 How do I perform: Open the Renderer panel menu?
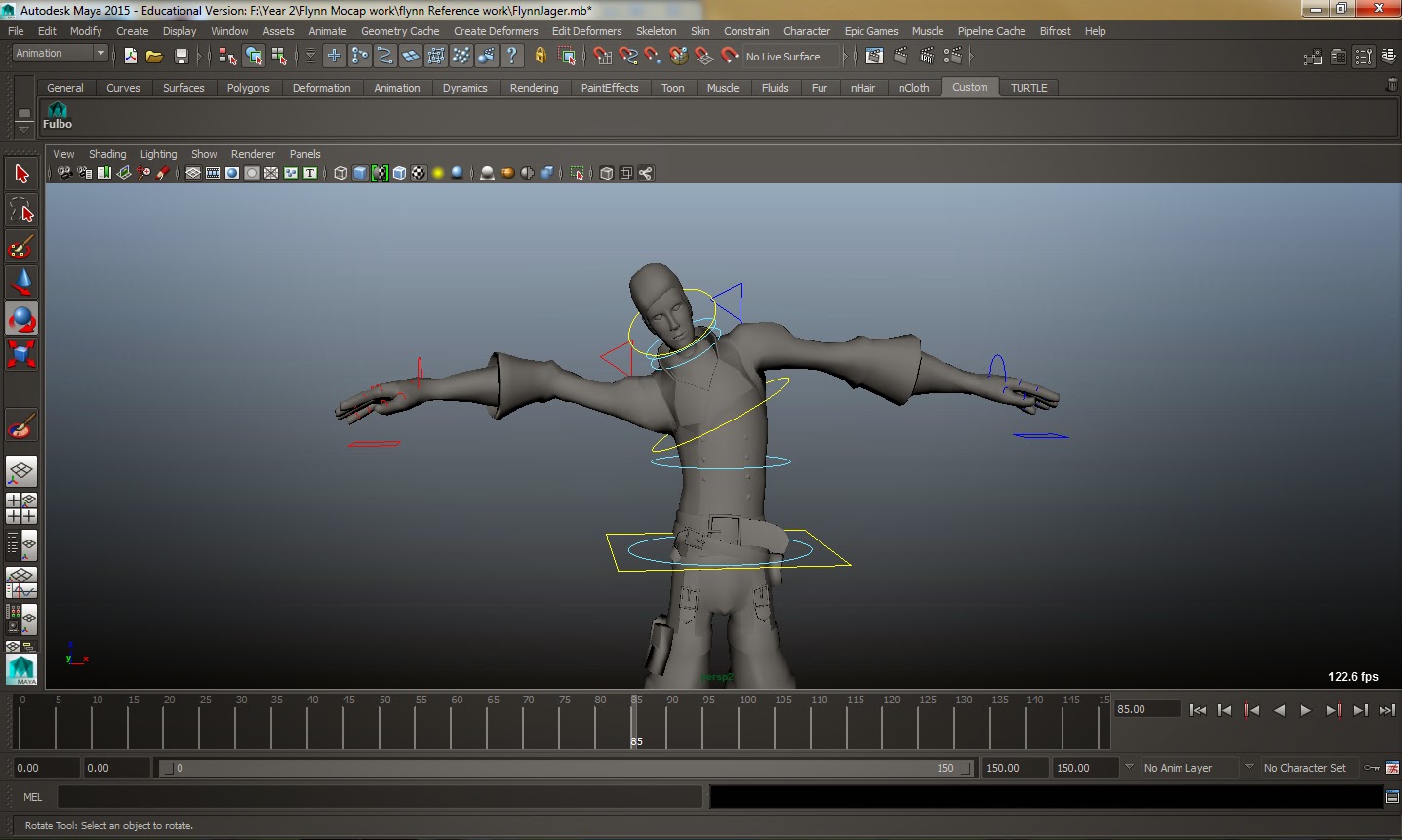click(253, 154)
